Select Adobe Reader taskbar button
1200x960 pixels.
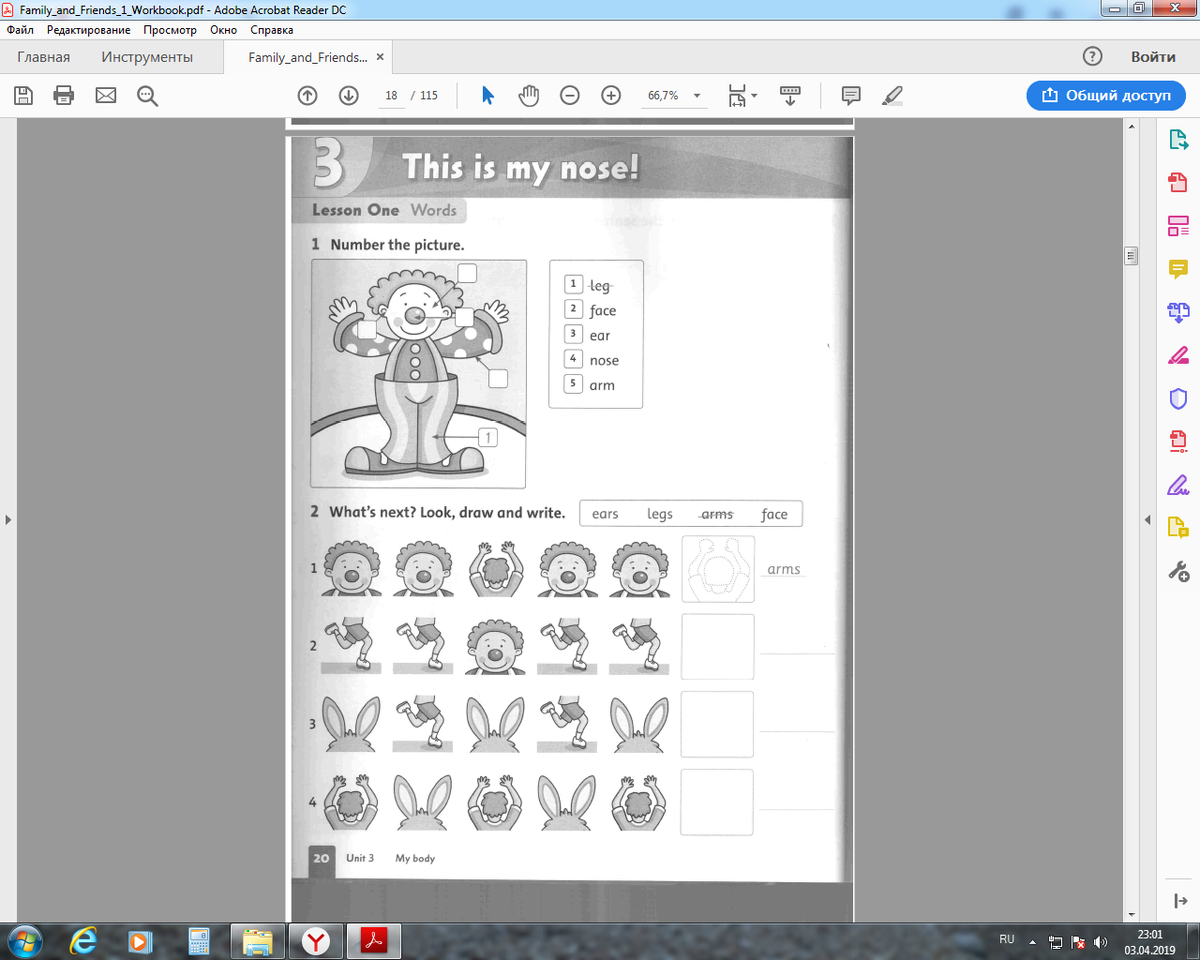click(x=374, y=942)
